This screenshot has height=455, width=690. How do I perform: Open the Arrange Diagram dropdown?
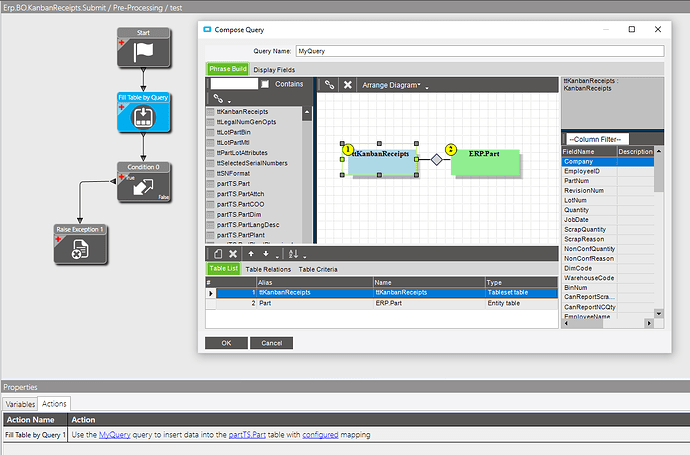(x=395, y=85)
